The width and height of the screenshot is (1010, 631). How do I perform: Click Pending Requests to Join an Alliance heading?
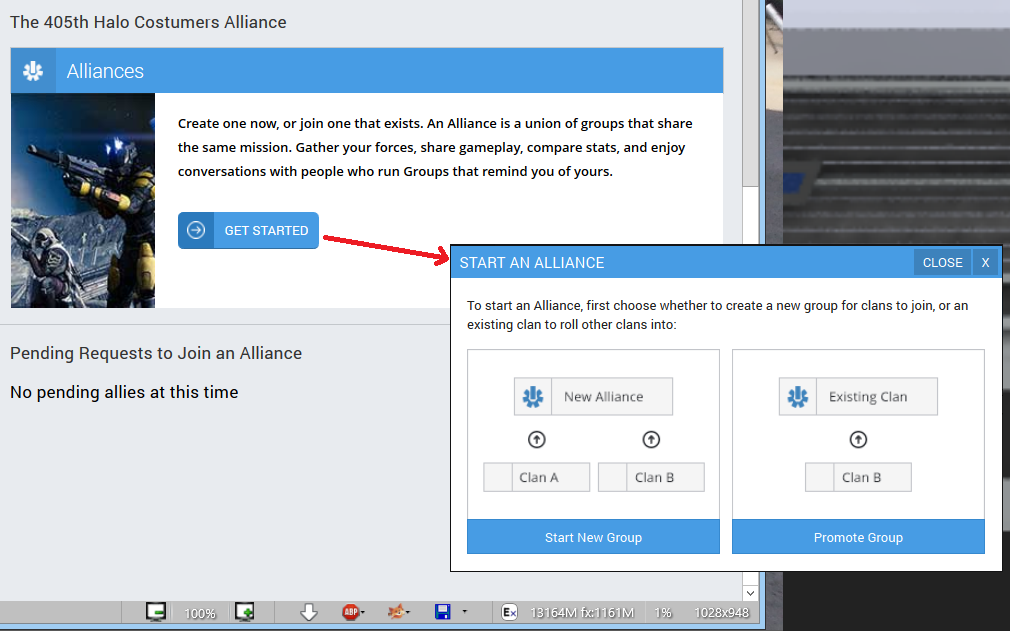click(x=156, y=353)
